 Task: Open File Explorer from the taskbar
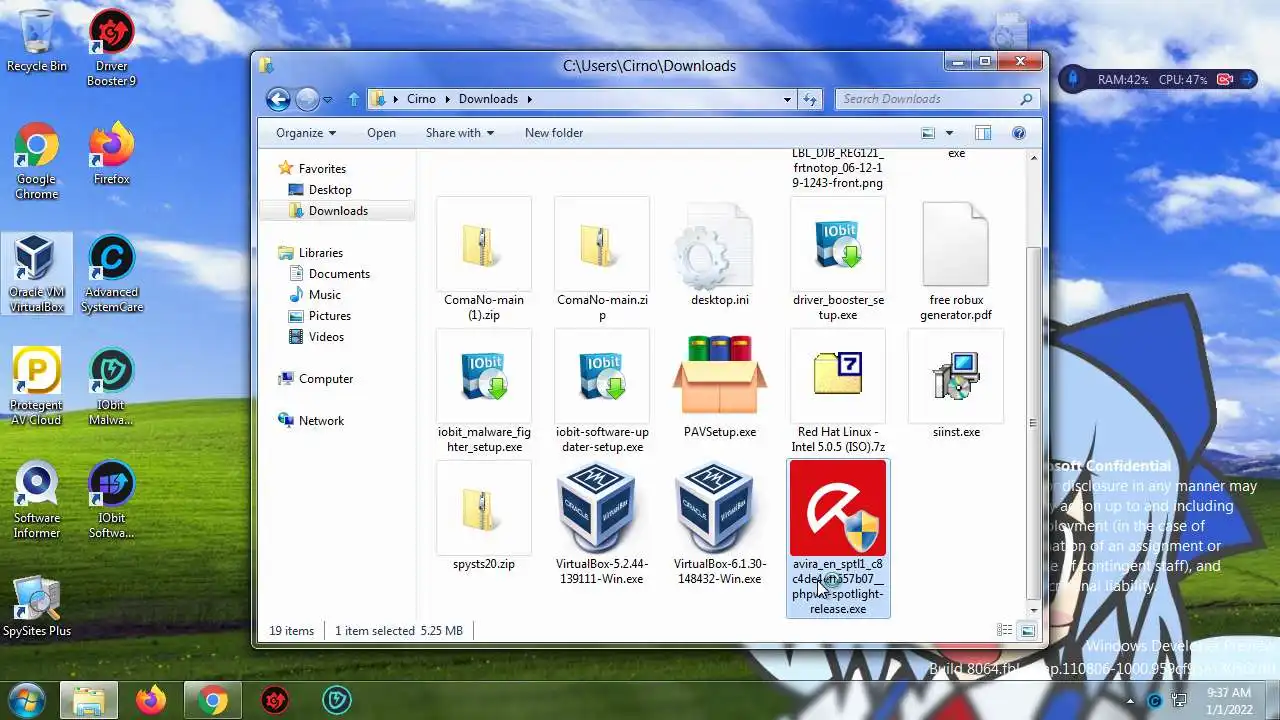(x=88, y=701)
